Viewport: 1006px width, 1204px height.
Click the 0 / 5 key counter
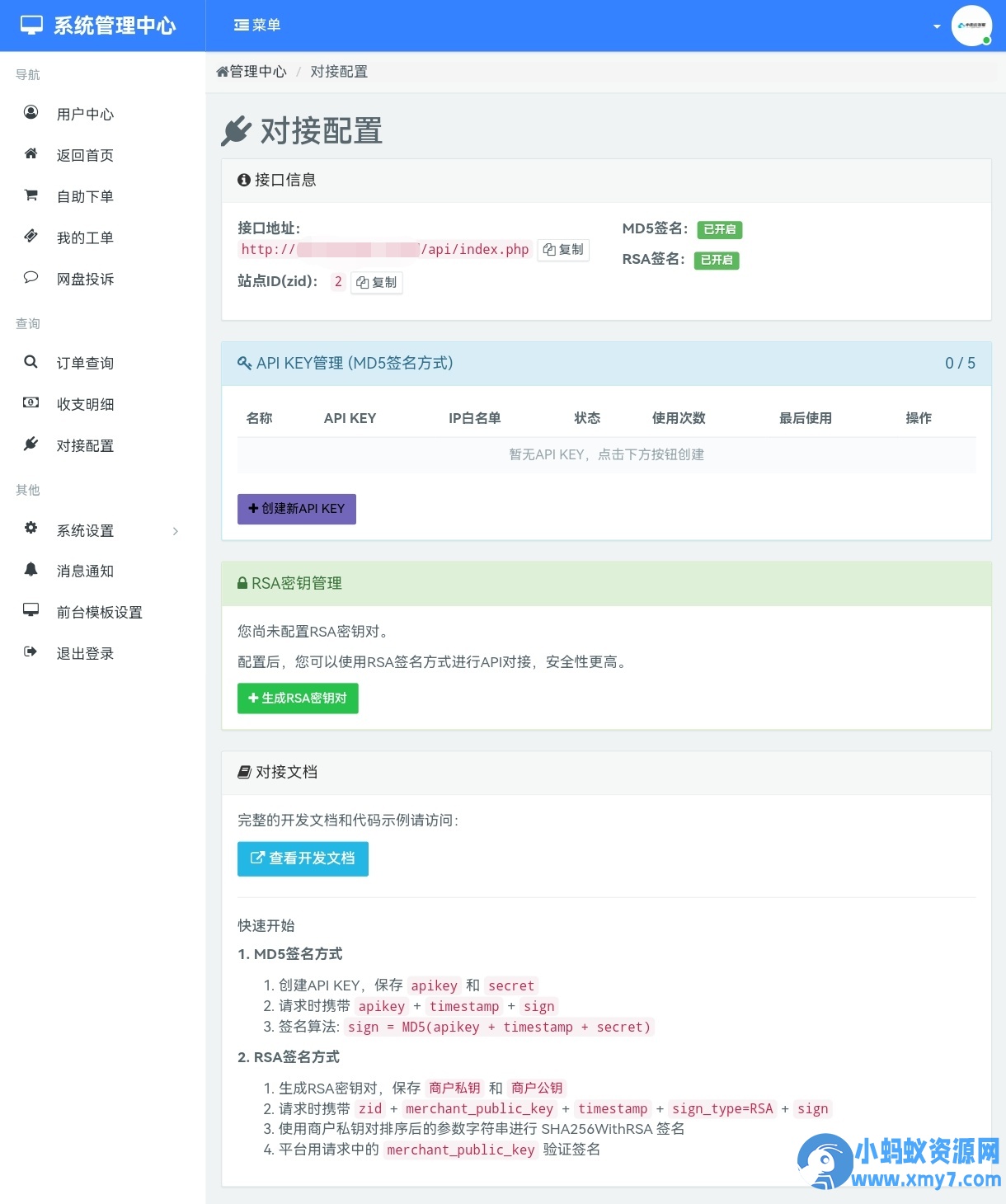[960, 364]
